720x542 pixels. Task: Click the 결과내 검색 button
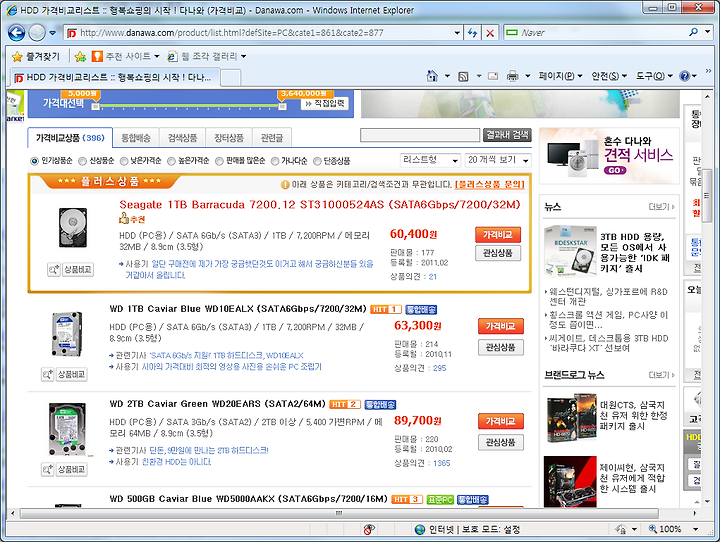pyautogui.click(x=507, y=135)
